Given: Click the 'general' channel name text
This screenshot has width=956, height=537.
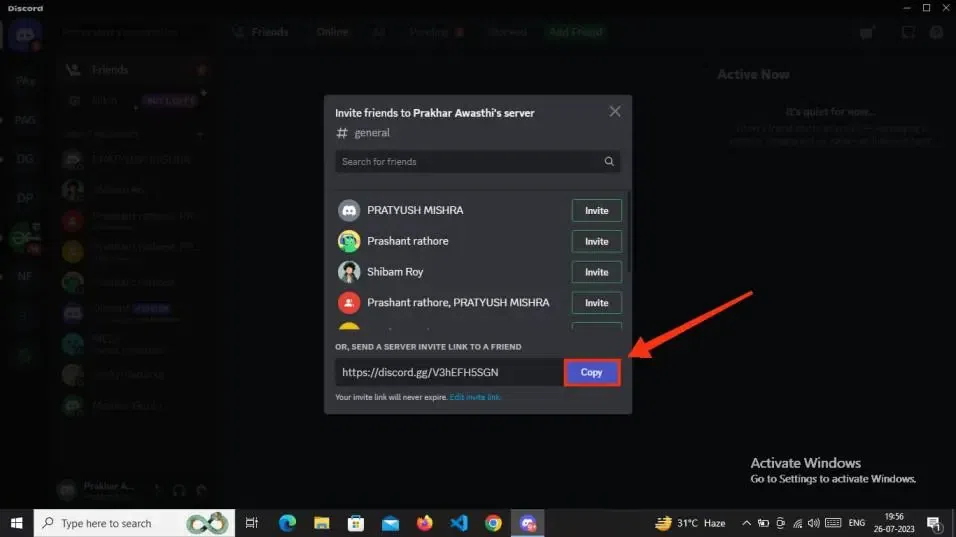Looking at the screenshot, I should [x=372, y=133].
